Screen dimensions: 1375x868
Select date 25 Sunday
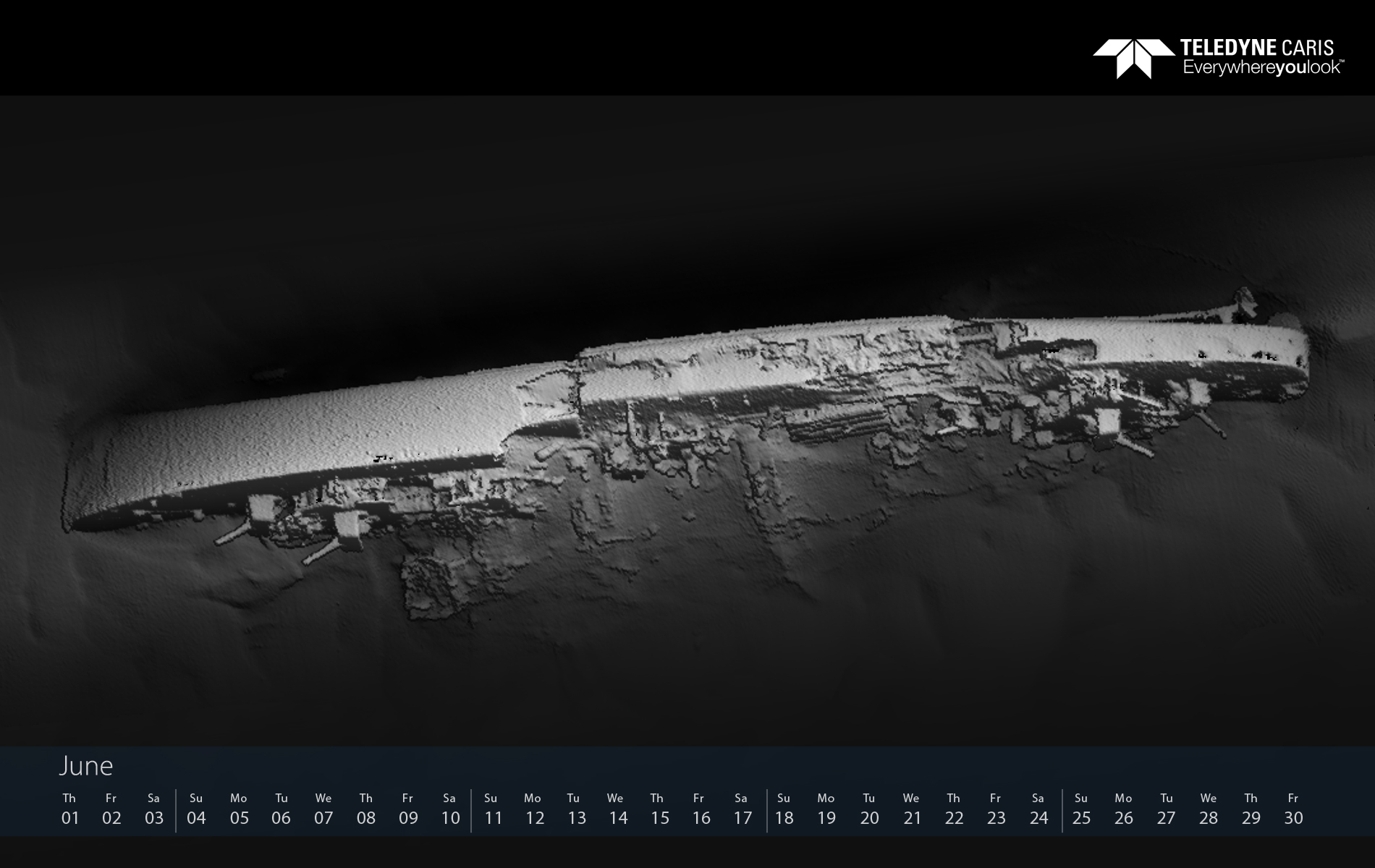(x=1081, y=809)
